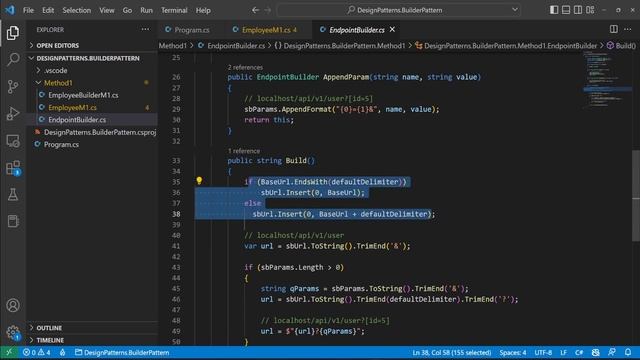Open the Go menu
640x360 pixels.
127,10
